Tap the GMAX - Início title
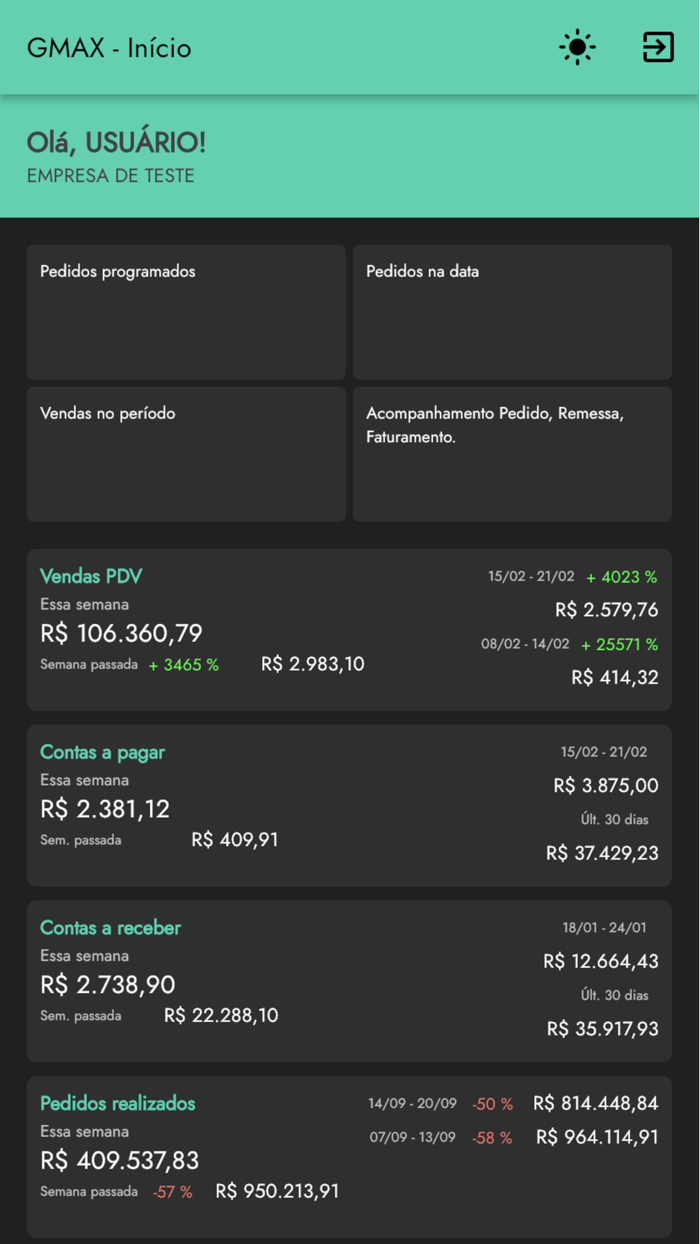The image size is (700, 1244). tap(110, 47)
